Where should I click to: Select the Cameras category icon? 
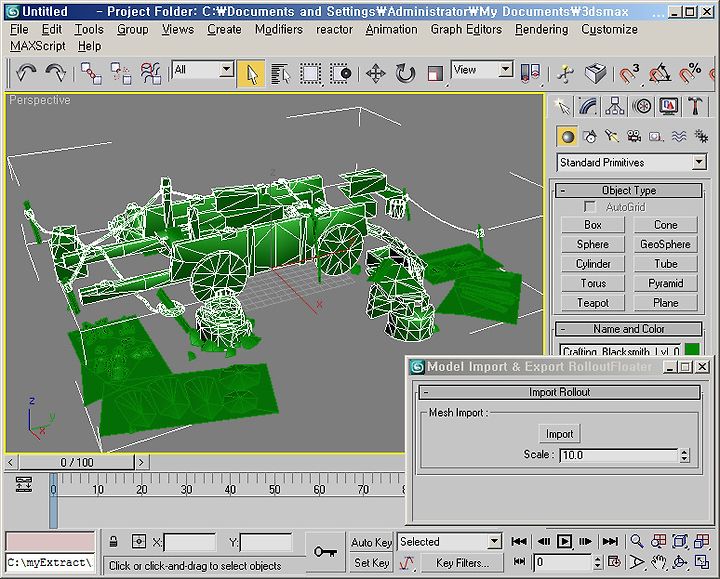pos(634,136)
